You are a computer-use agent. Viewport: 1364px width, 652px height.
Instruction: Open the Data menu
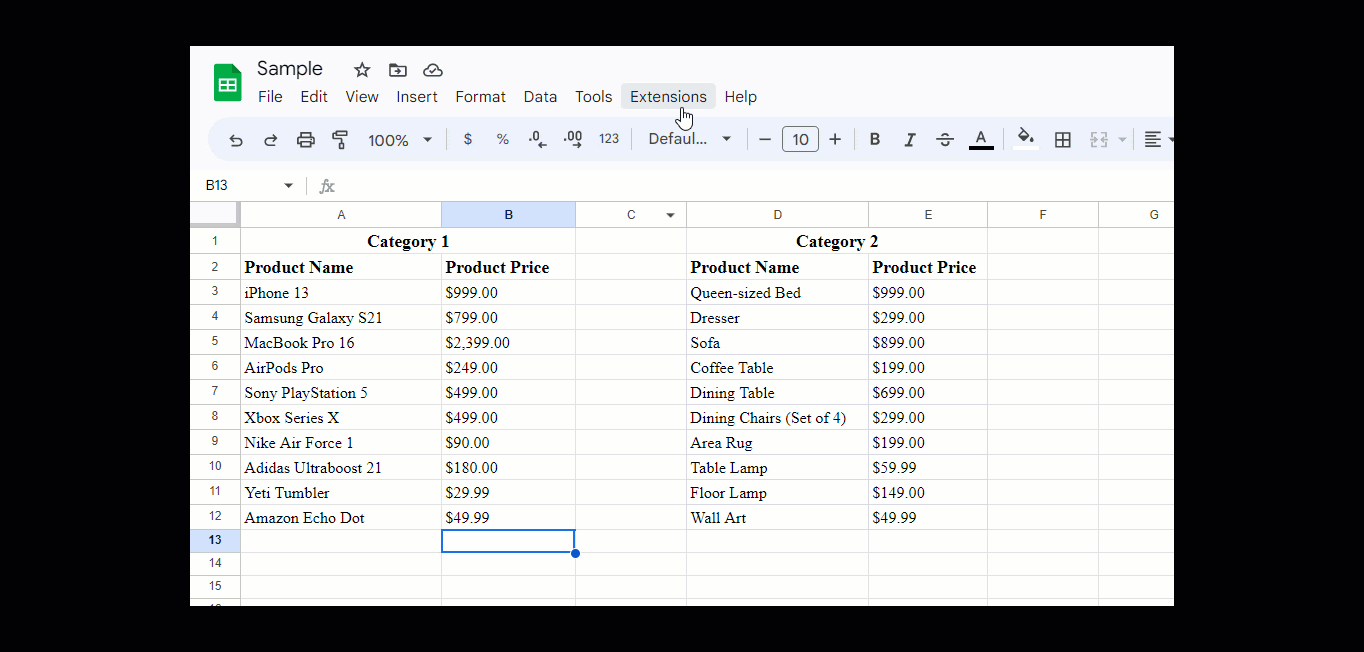pyautogui.click(x=540, y=96)
